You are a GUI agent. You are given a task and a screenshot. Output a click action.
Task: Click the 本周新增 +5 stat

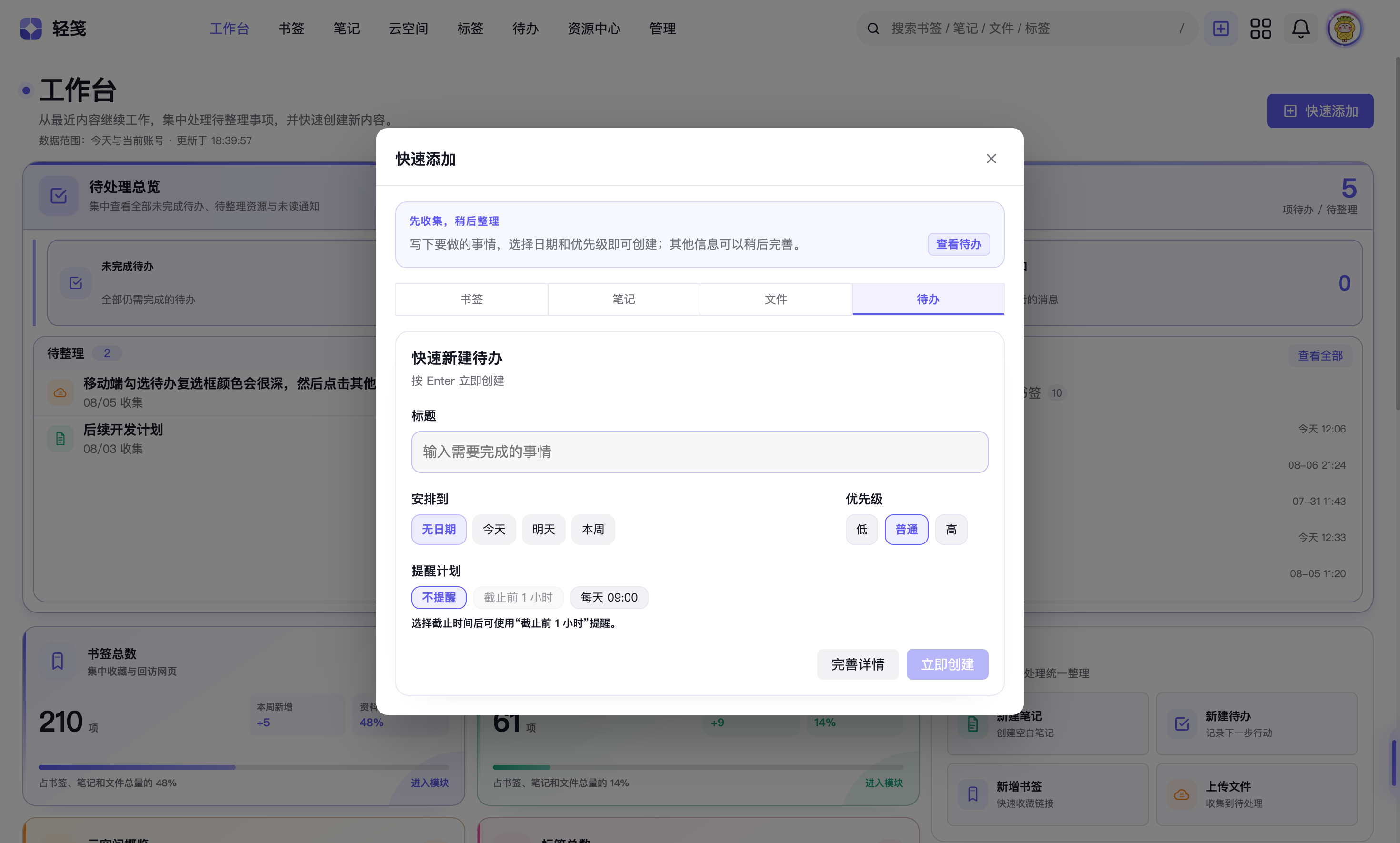pos(297,715)
